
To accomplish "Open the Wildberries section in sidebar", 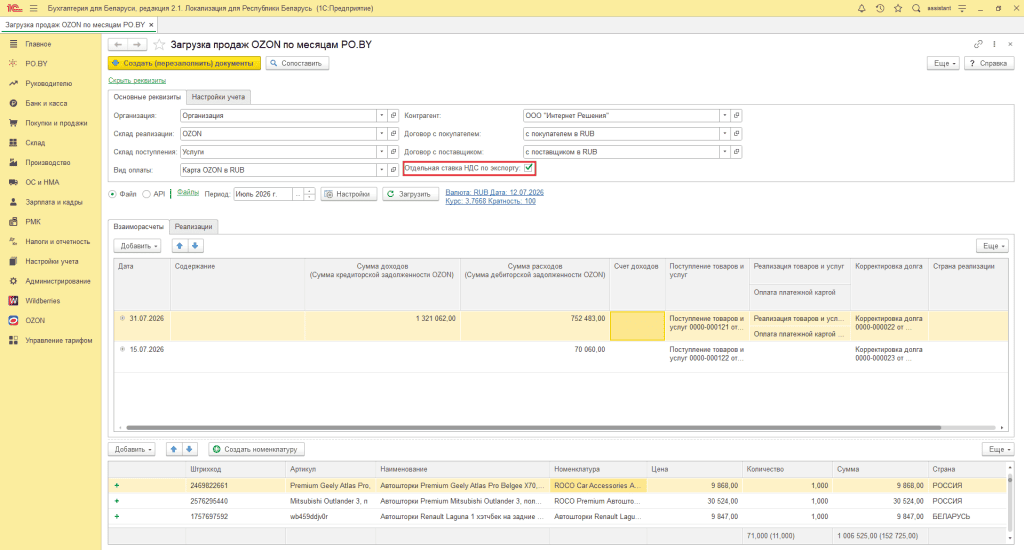I will tap(42, 301).
